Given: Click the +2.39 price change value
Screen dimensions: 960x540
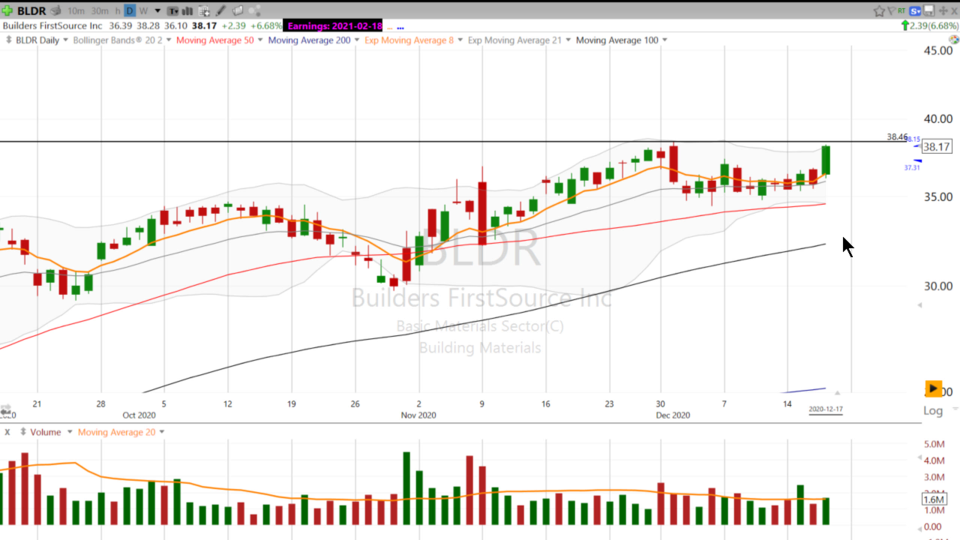Looking at the screenshot, I should [234, 26].
